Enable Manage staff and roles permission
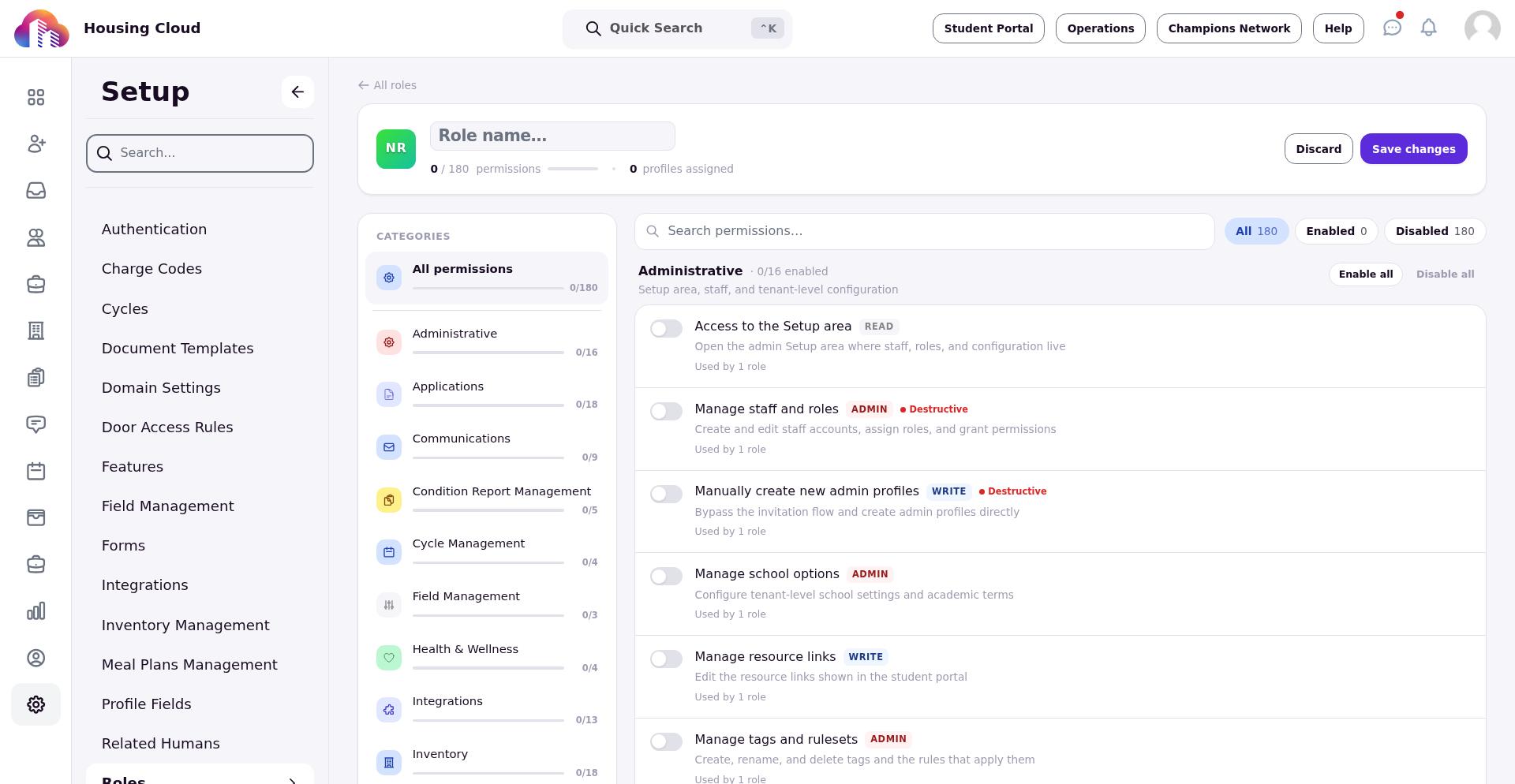The height and width of the screenshot is (784, 1515). (x=666, y=411)
